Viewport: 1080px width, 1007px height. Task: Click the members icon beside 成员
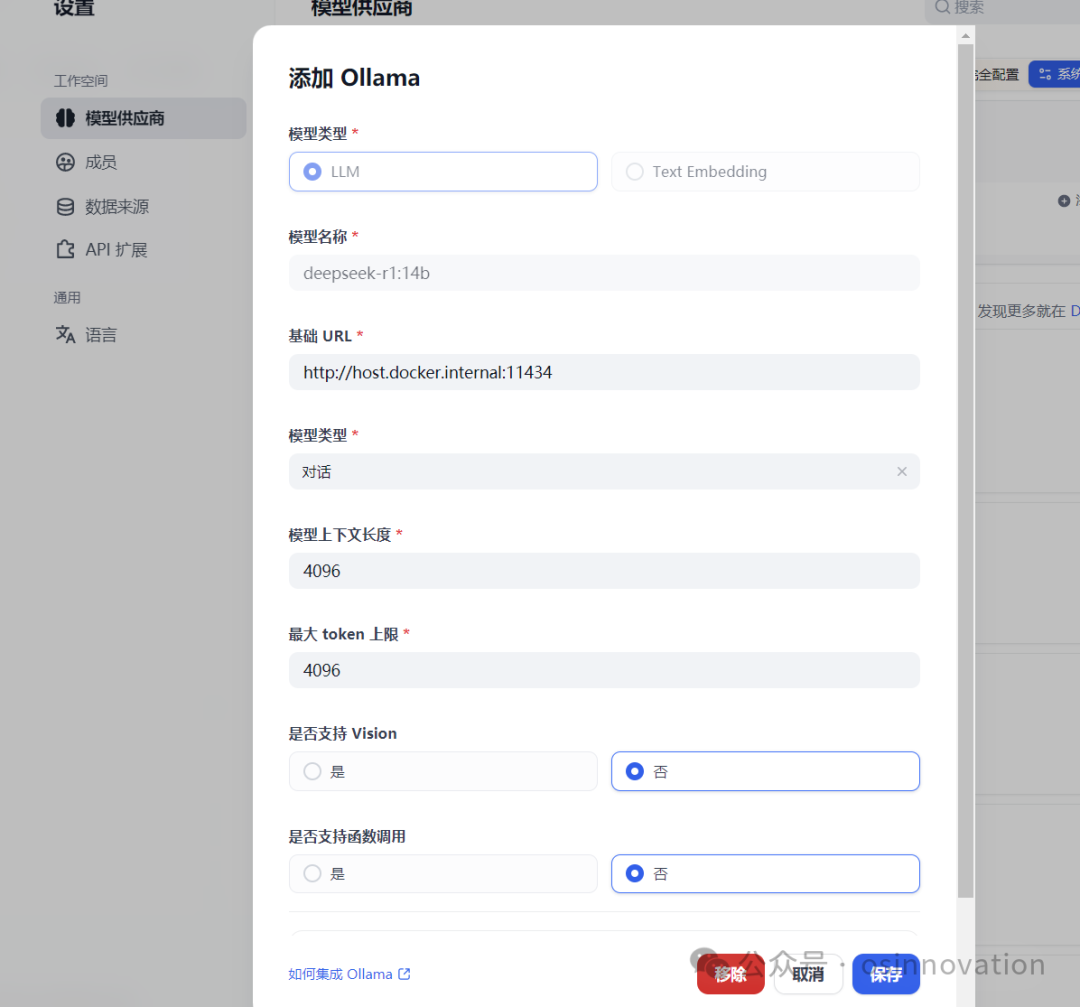coord(65,163)
